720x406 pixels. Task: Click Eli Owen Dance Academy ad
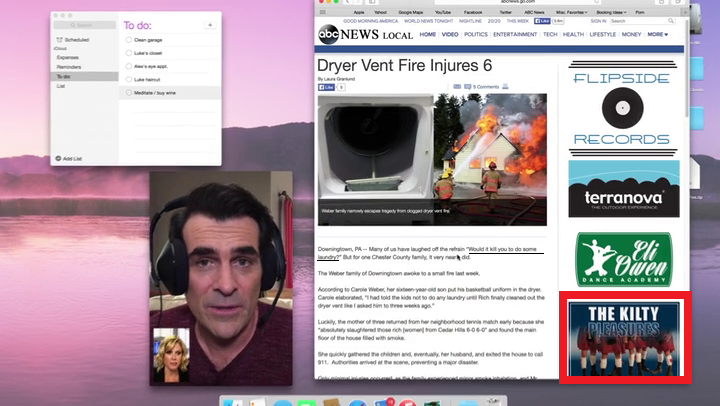pos(624,259)
